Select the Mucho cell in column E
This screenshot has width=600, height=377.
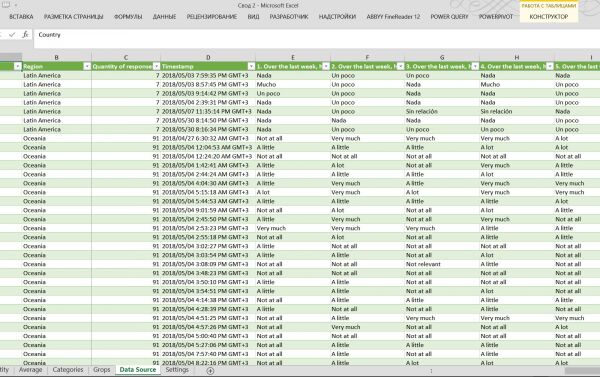[293, 85]
